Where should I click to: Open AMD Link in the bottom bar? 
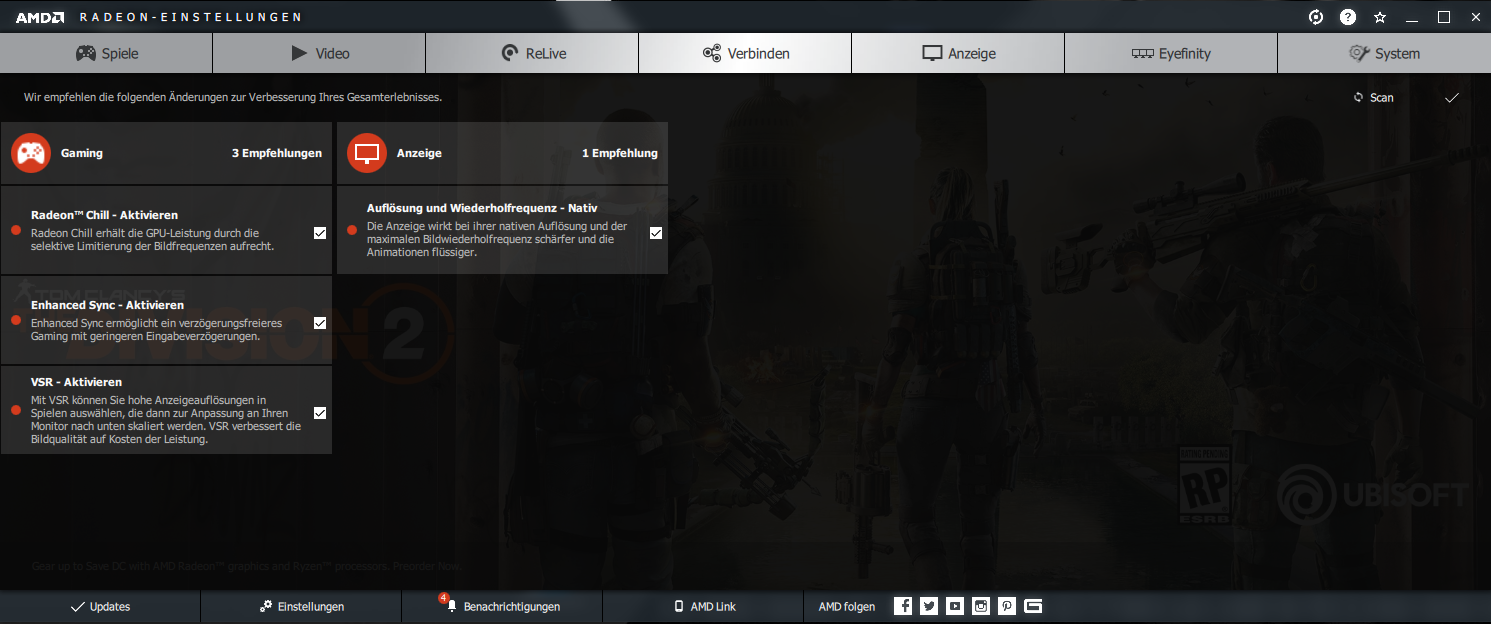703,607
